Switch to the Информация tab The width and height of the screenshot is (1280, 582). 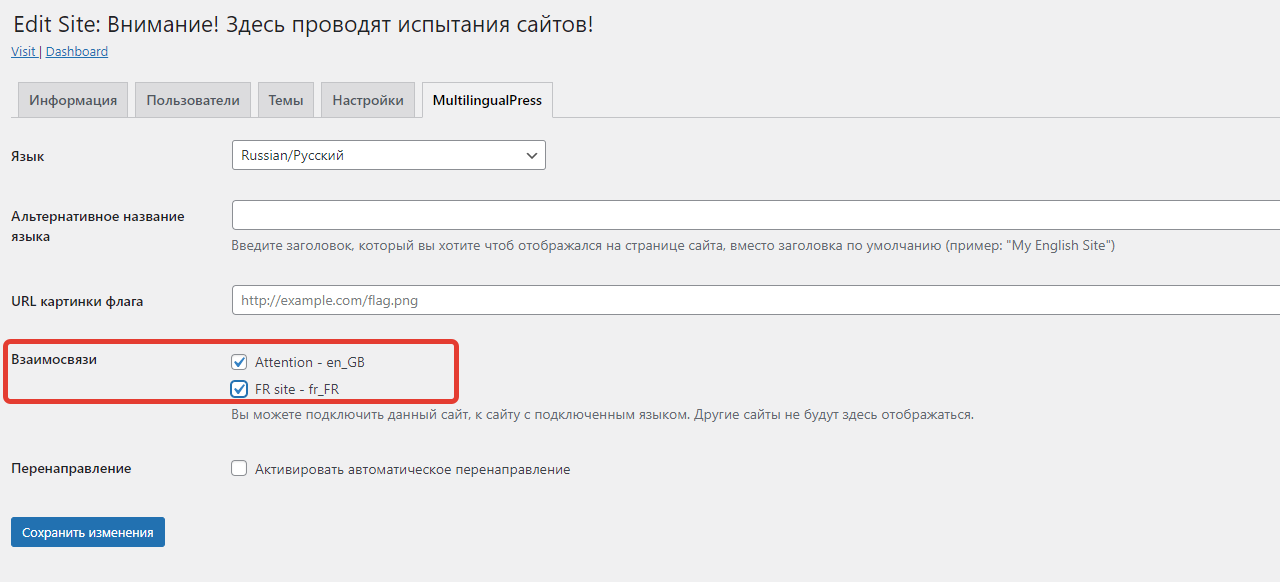click(73, 100)
